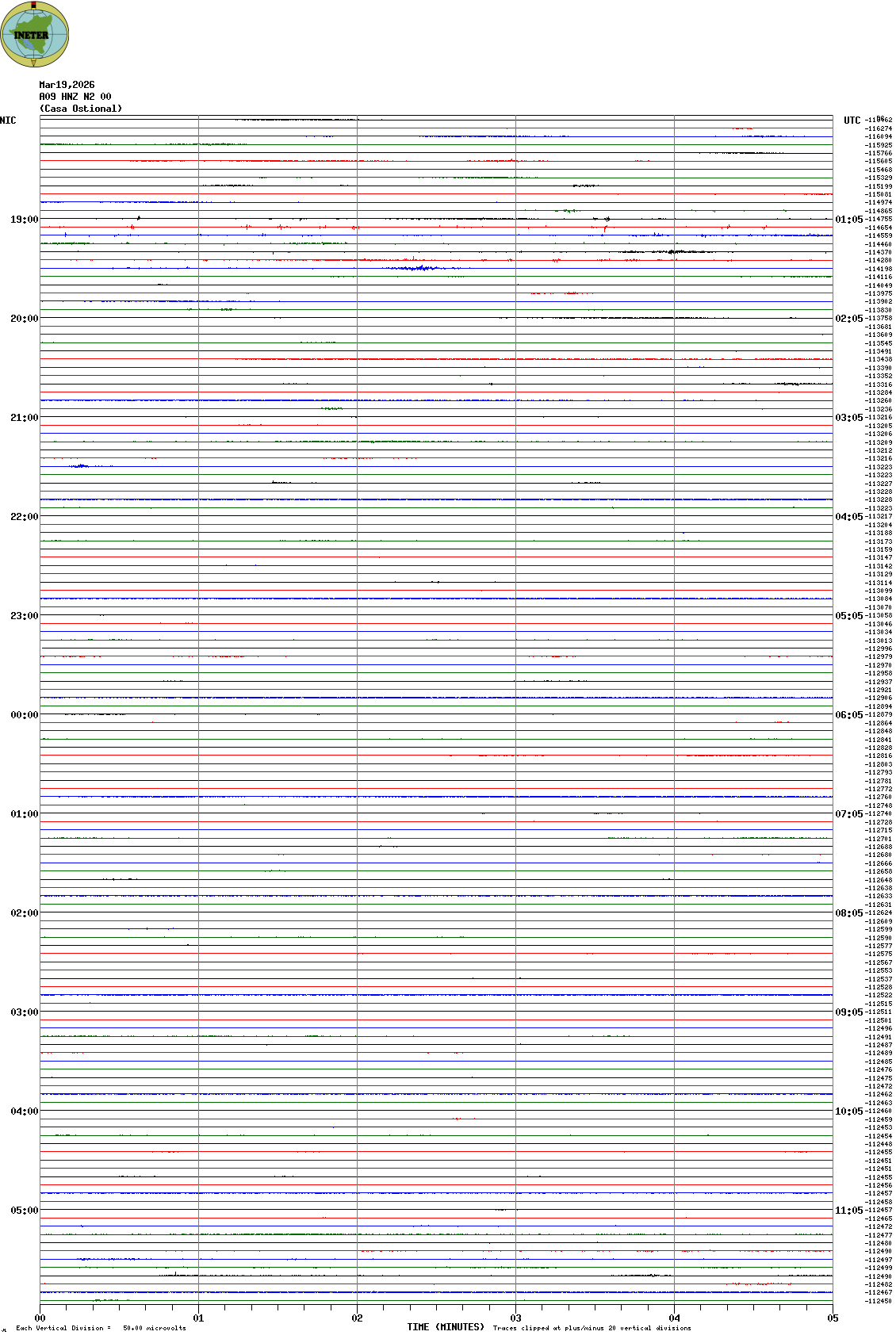896x1339 pixels.
Task: Click the Each Vertical Division scale note
Action: pyautogui.click(x=101, y=1328)
